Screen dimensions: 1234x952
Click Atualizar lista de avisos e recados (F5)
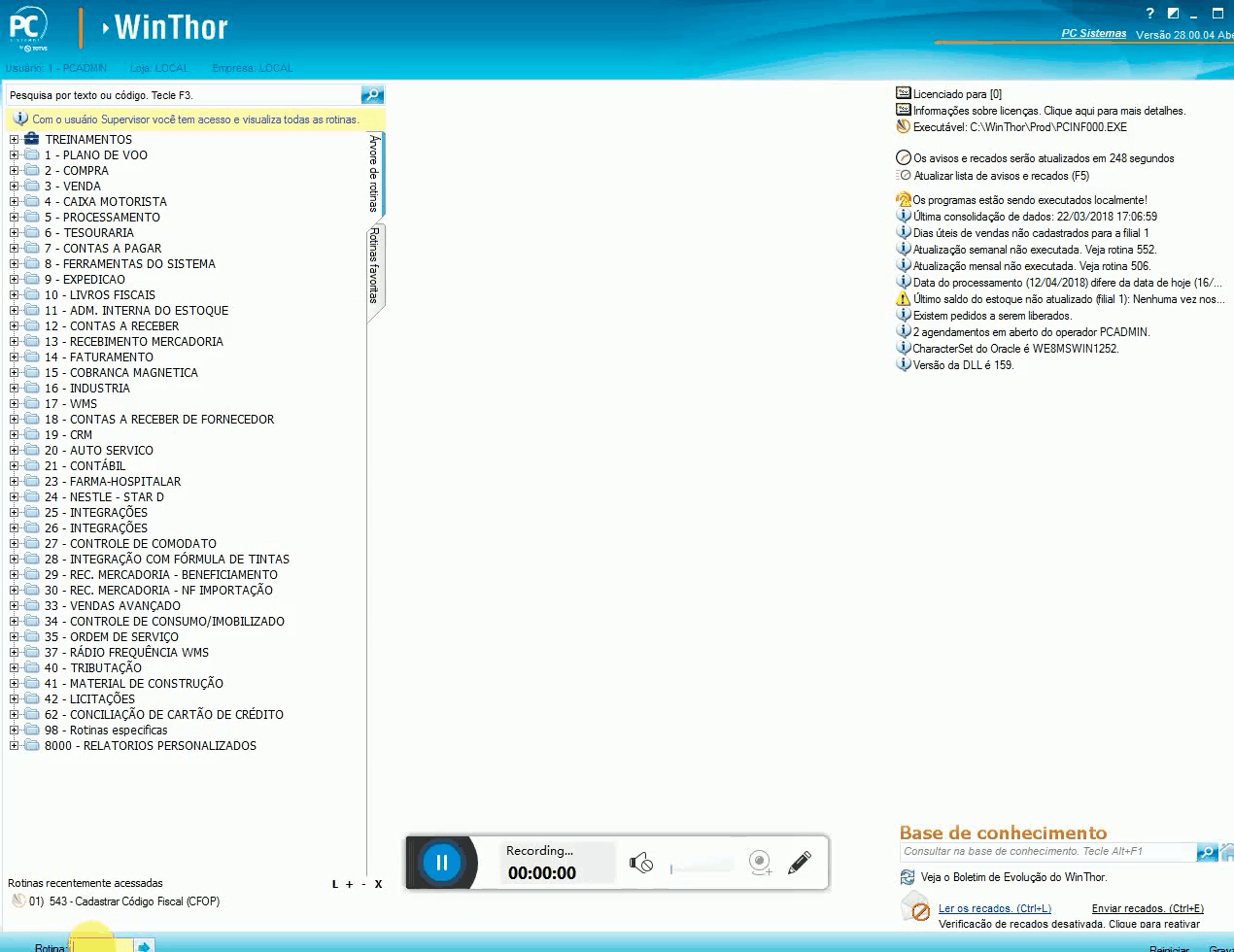(x=1001, y=176)
